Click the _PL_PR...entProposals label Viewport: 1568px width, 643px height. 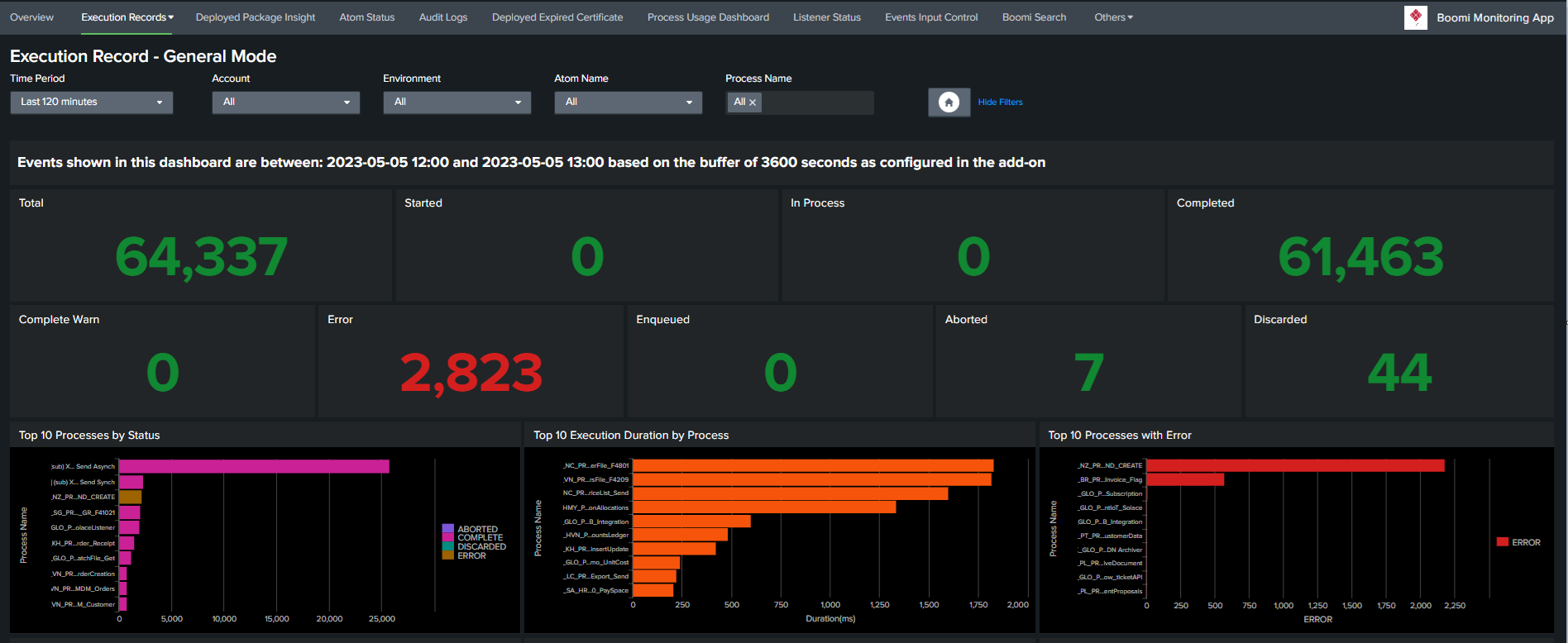(x=1110, y=591)
